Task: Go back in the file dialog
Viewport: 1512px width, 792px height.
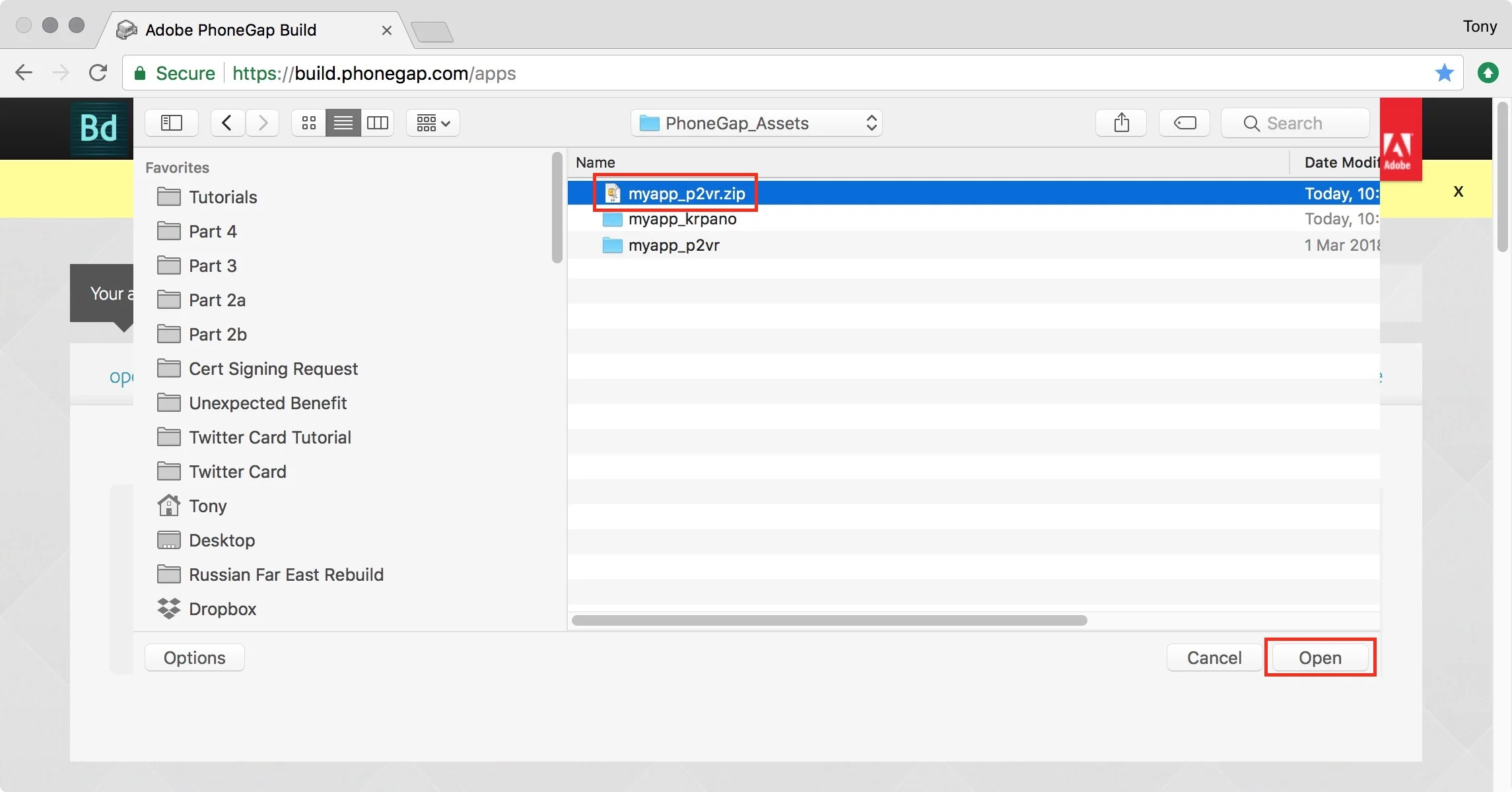Action: click(x=227, y=123)
